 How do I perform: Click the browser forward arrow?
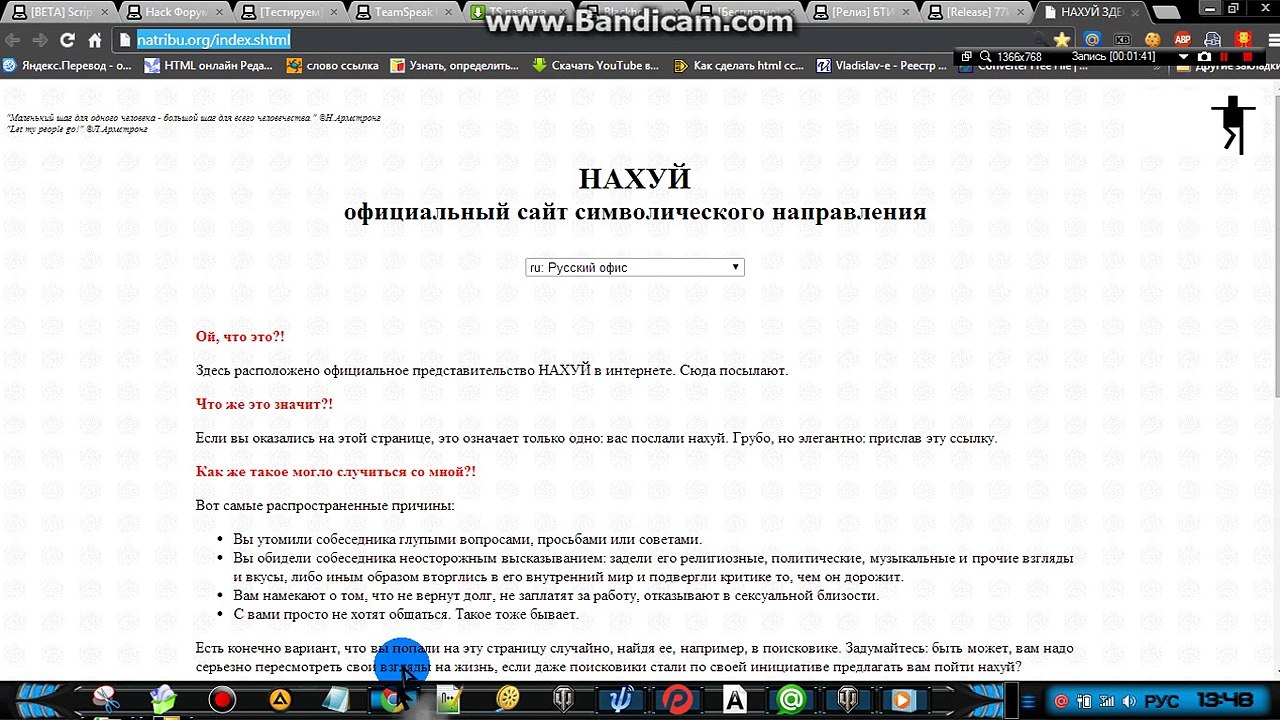tap(40, 40)
